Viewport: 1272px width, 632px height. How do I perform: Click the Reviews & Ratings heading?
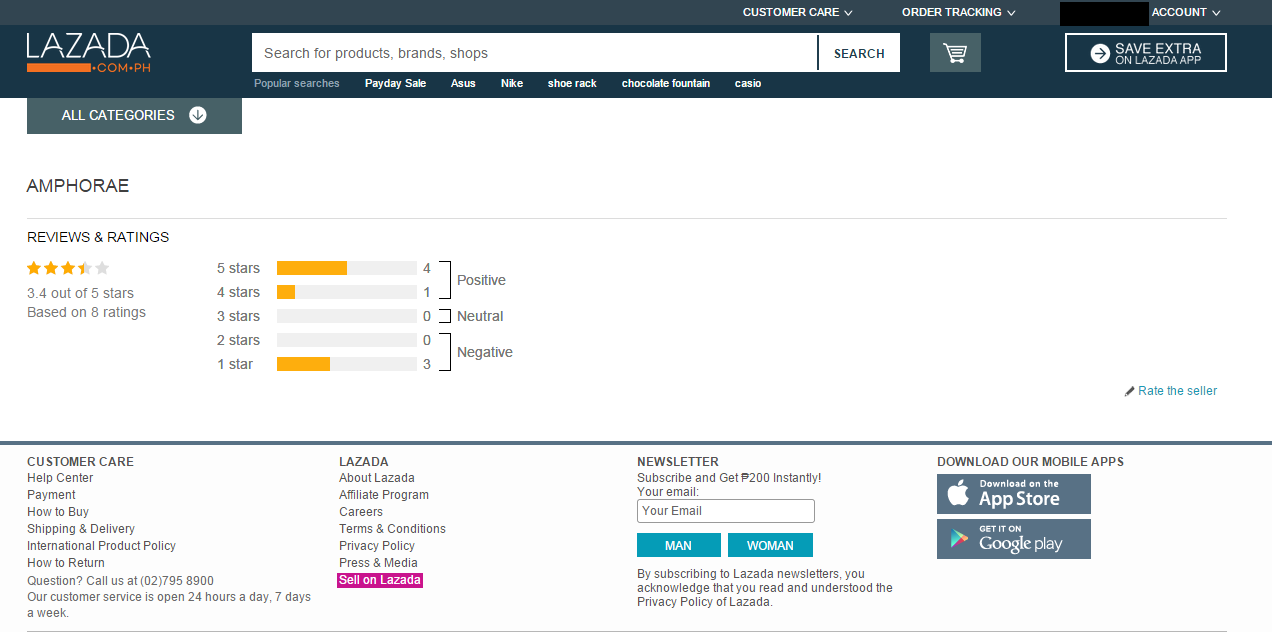[x=98, y=237]
